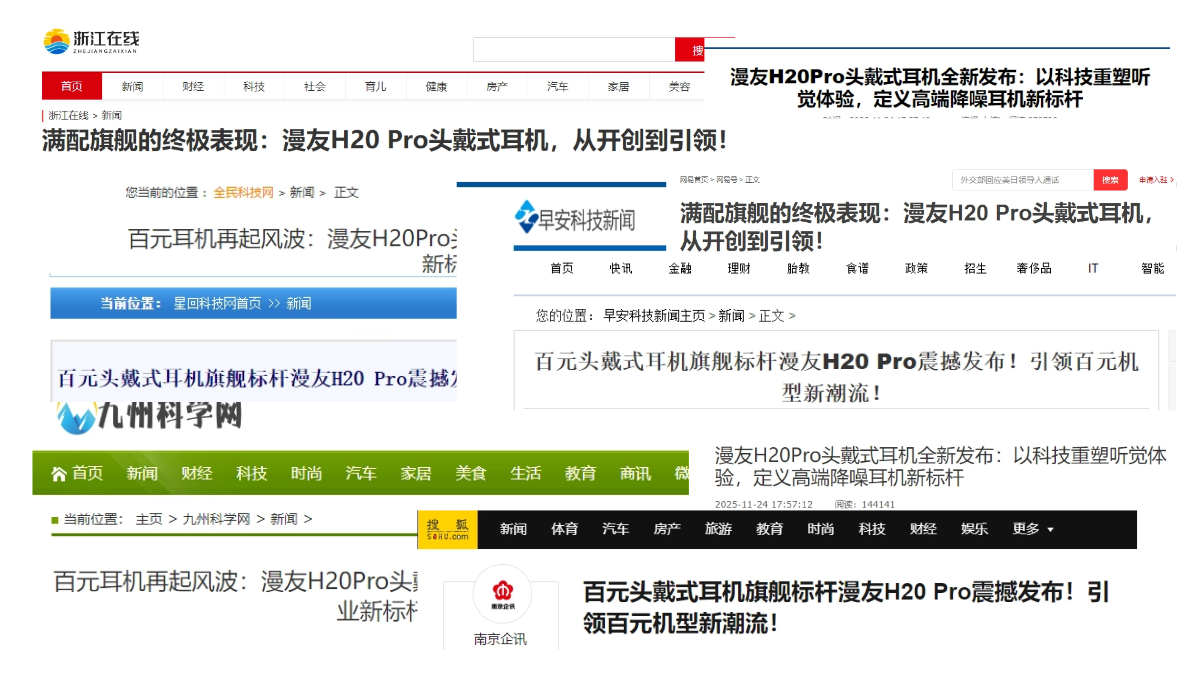The width and height of the screenshot is (1200, 675).
Task: Click the 南京企讯 name under the avatar
Action: pos(500,639)
